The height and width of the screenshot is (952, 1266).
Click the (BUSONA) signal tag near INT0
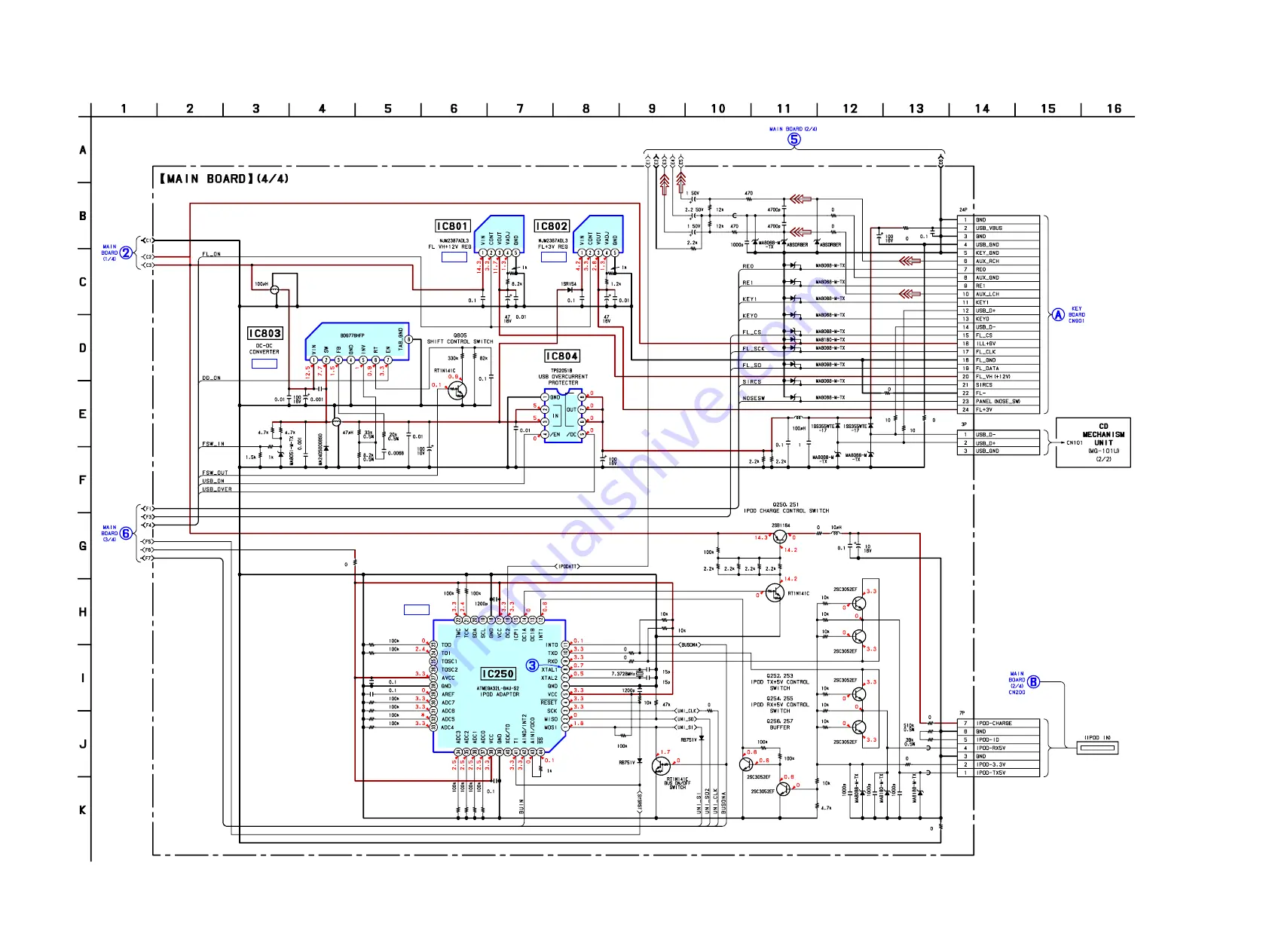tap(689, 645)
